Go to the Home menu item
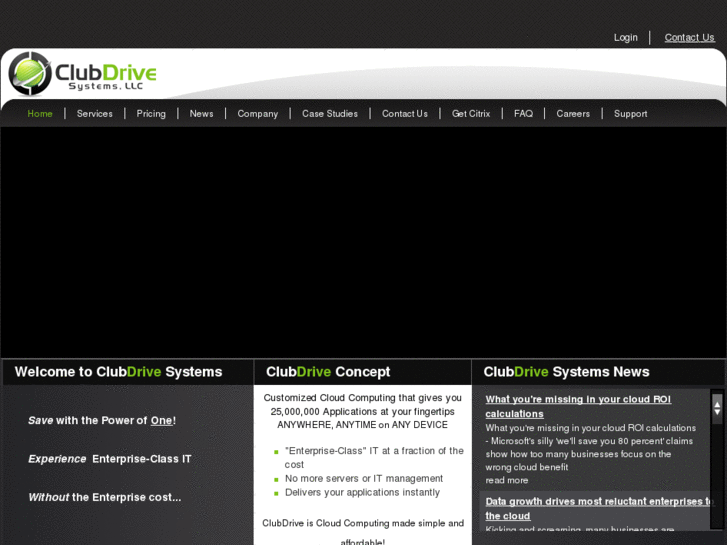This screenshot has height=545, width=727. point(40,114)
